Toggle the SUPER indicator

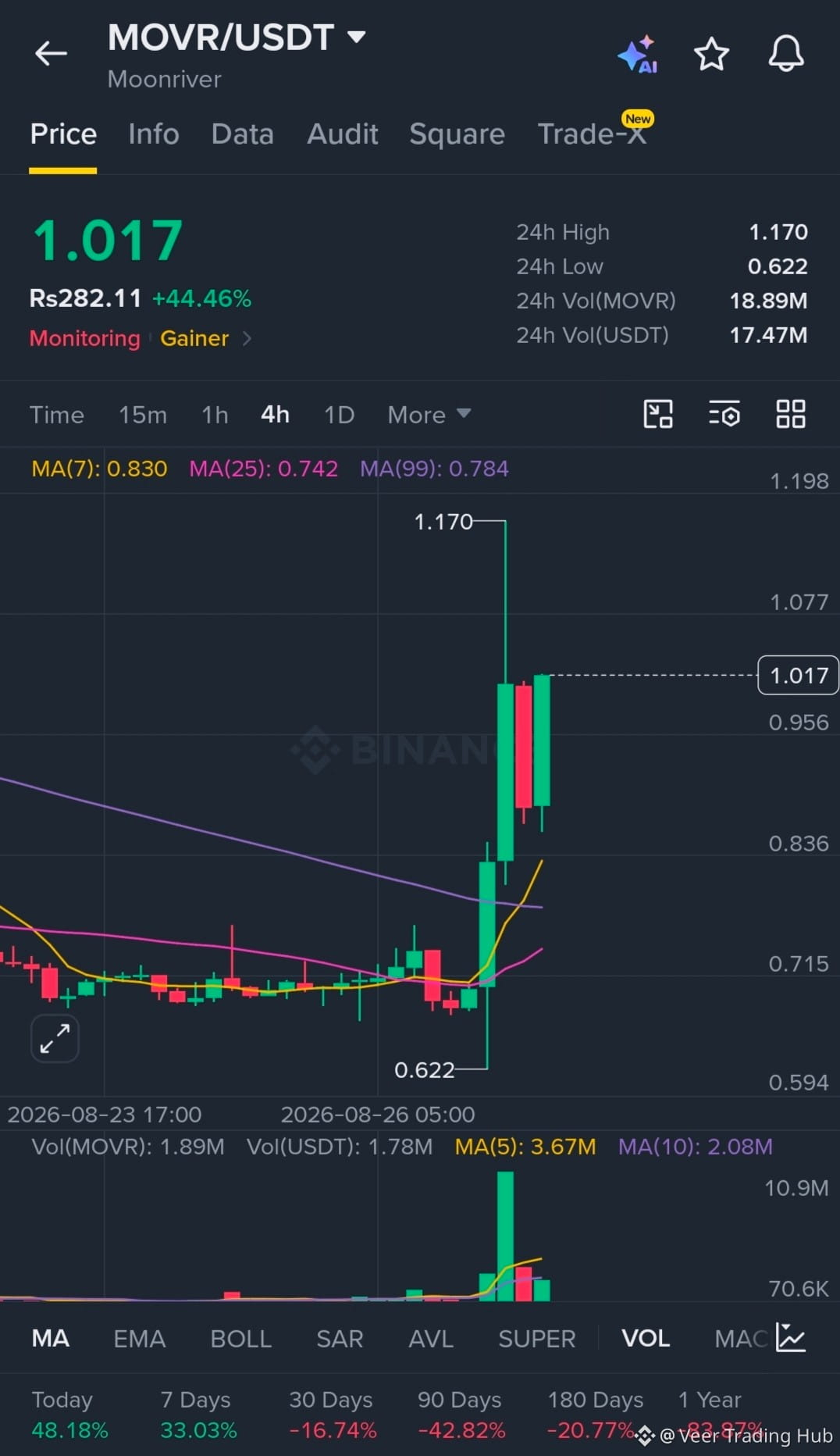537,1338
